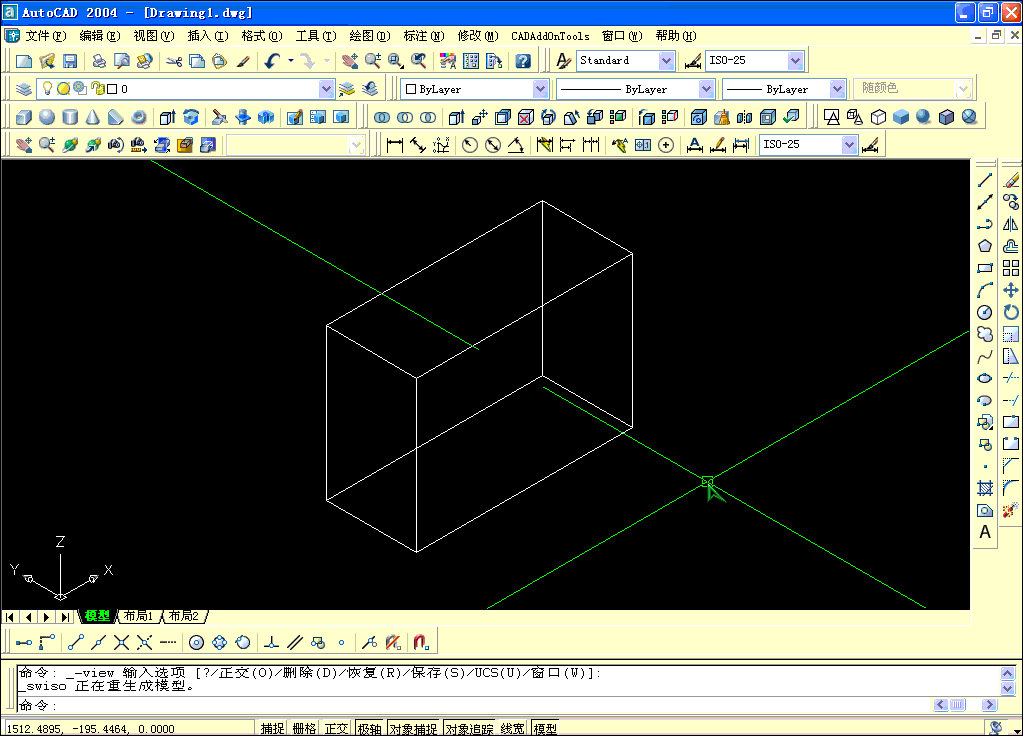
Task: Select the Wedge solid tool
Action: (115, 117)
